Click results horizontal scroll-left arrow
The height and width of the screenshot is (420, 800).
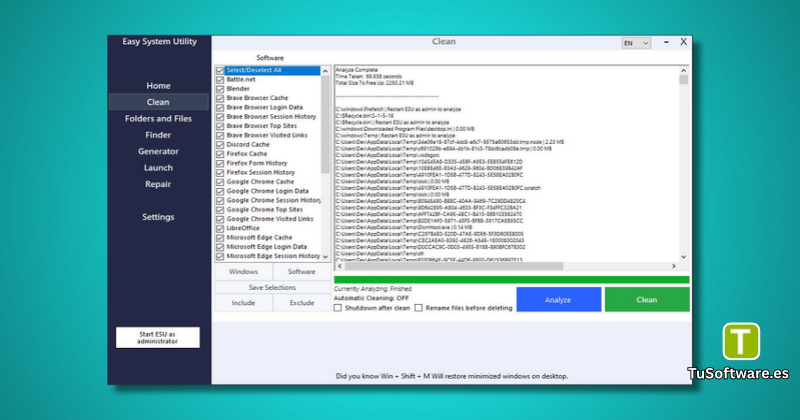click(x=340, y=266)
